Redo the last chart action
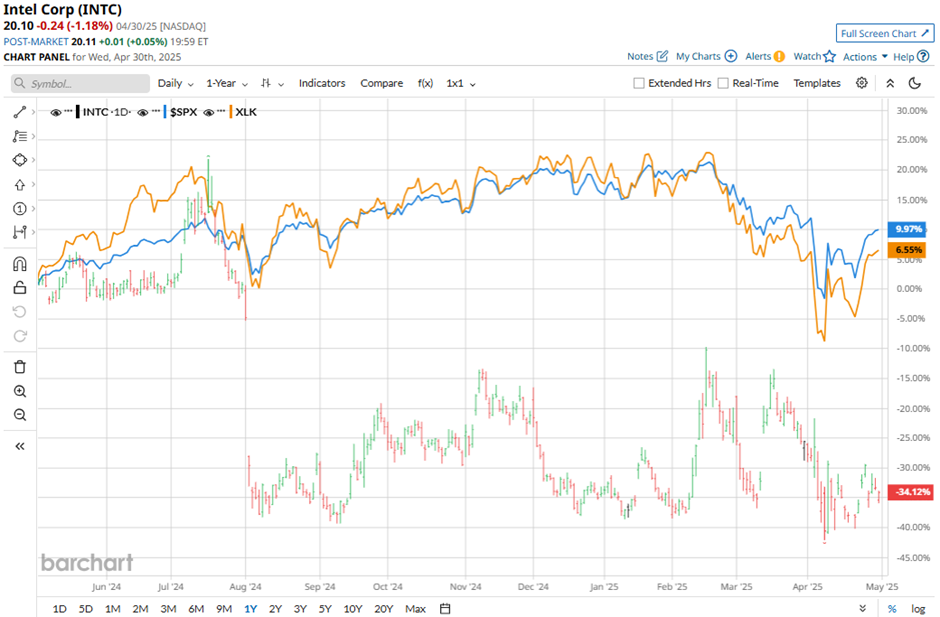This screenshot has height=617, width=940. [x=20, y=336]
